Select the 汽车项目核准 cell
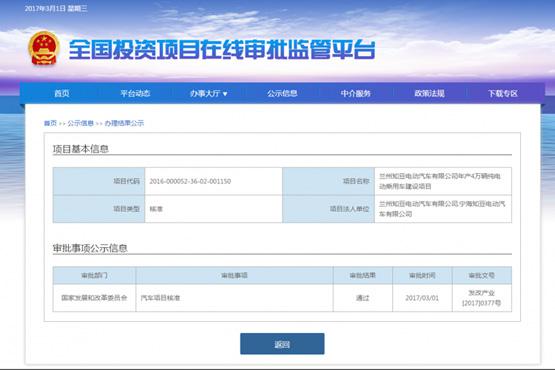This screenshot has width=555, height=370. [234, 298]
